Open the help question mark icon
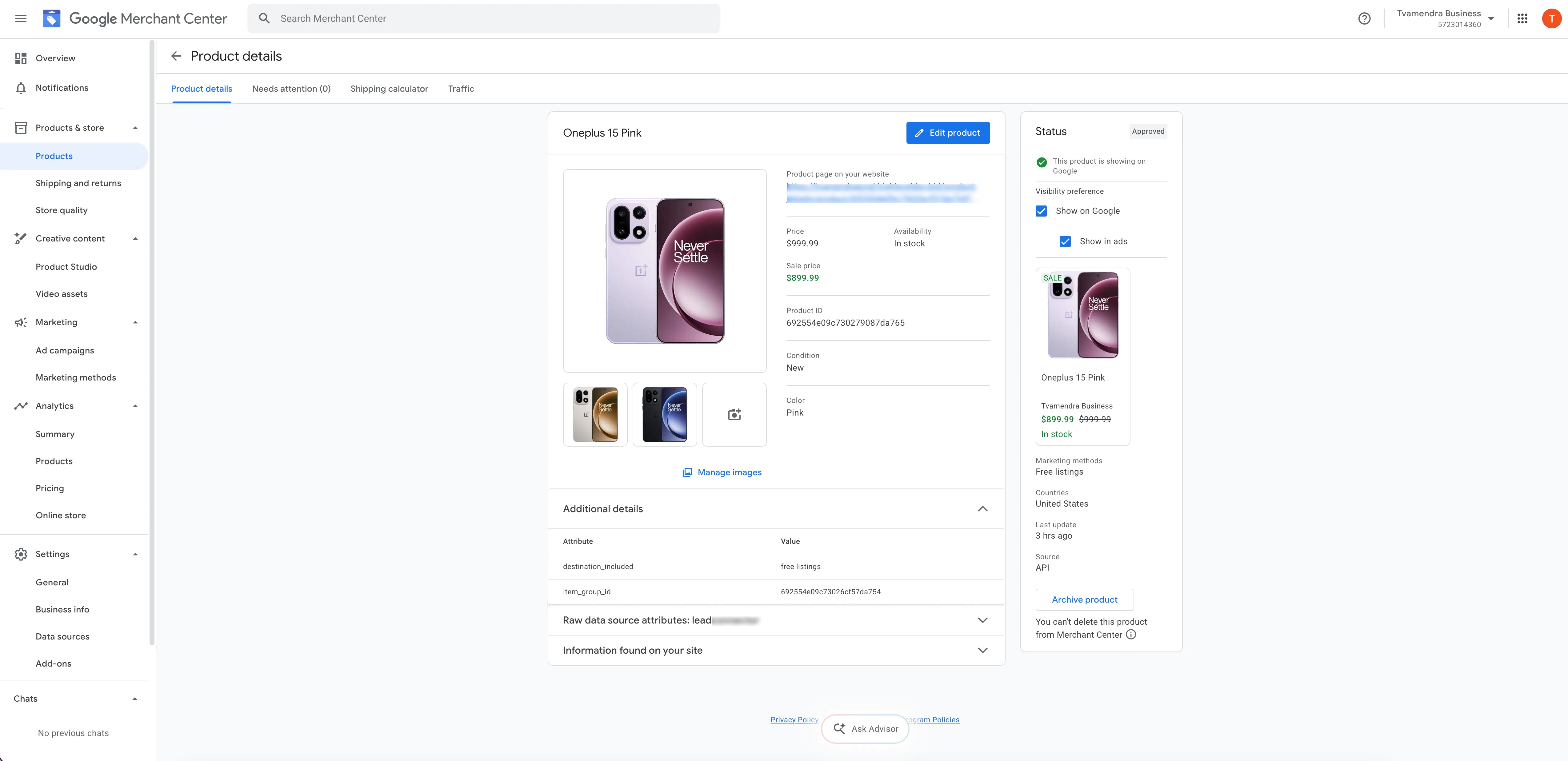 pos(1364,18)
